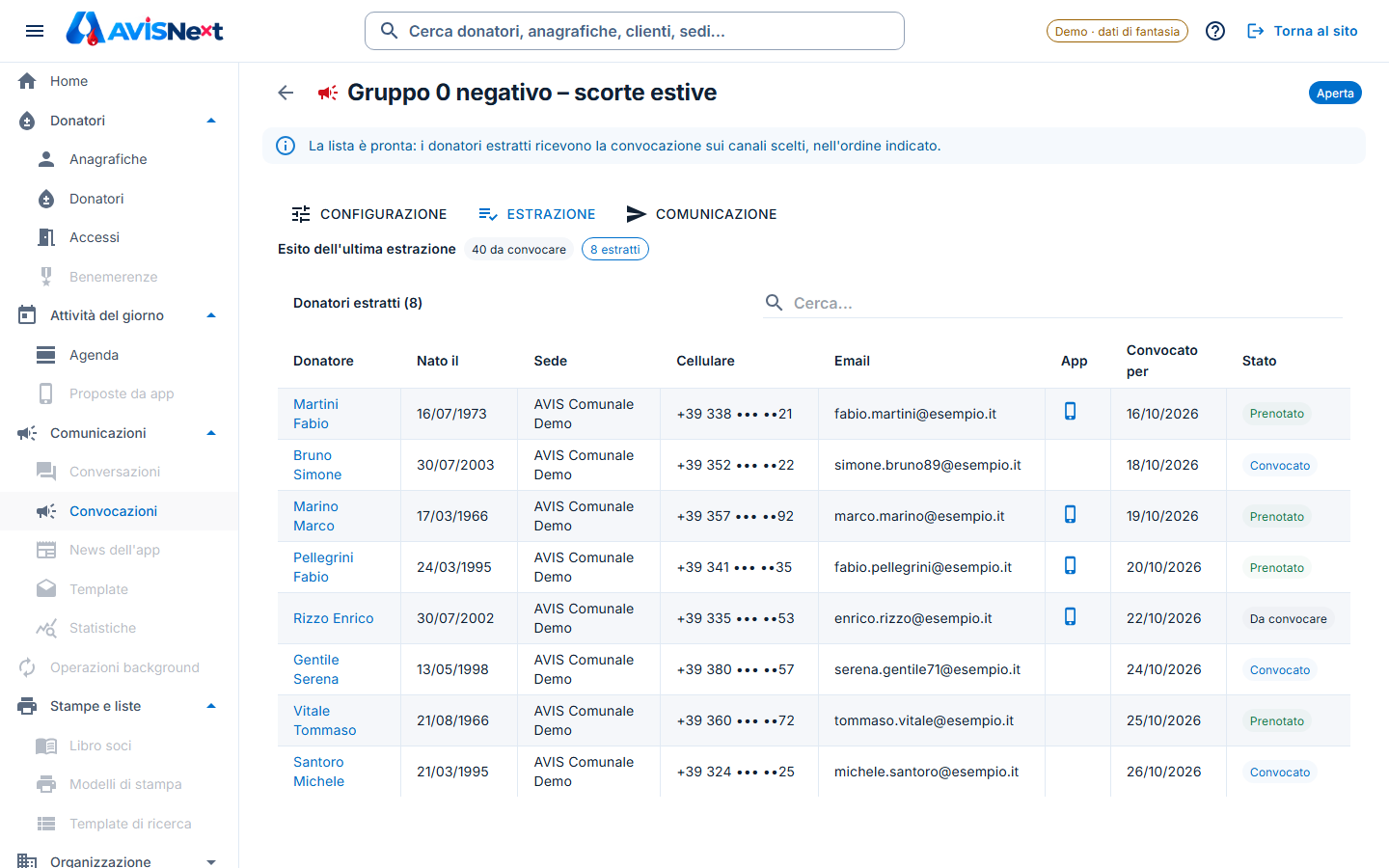Screen dimensions: 1389x868
Task: Click app phone icon for Rizzo Enrico
Action: (x=1070, y=617)
